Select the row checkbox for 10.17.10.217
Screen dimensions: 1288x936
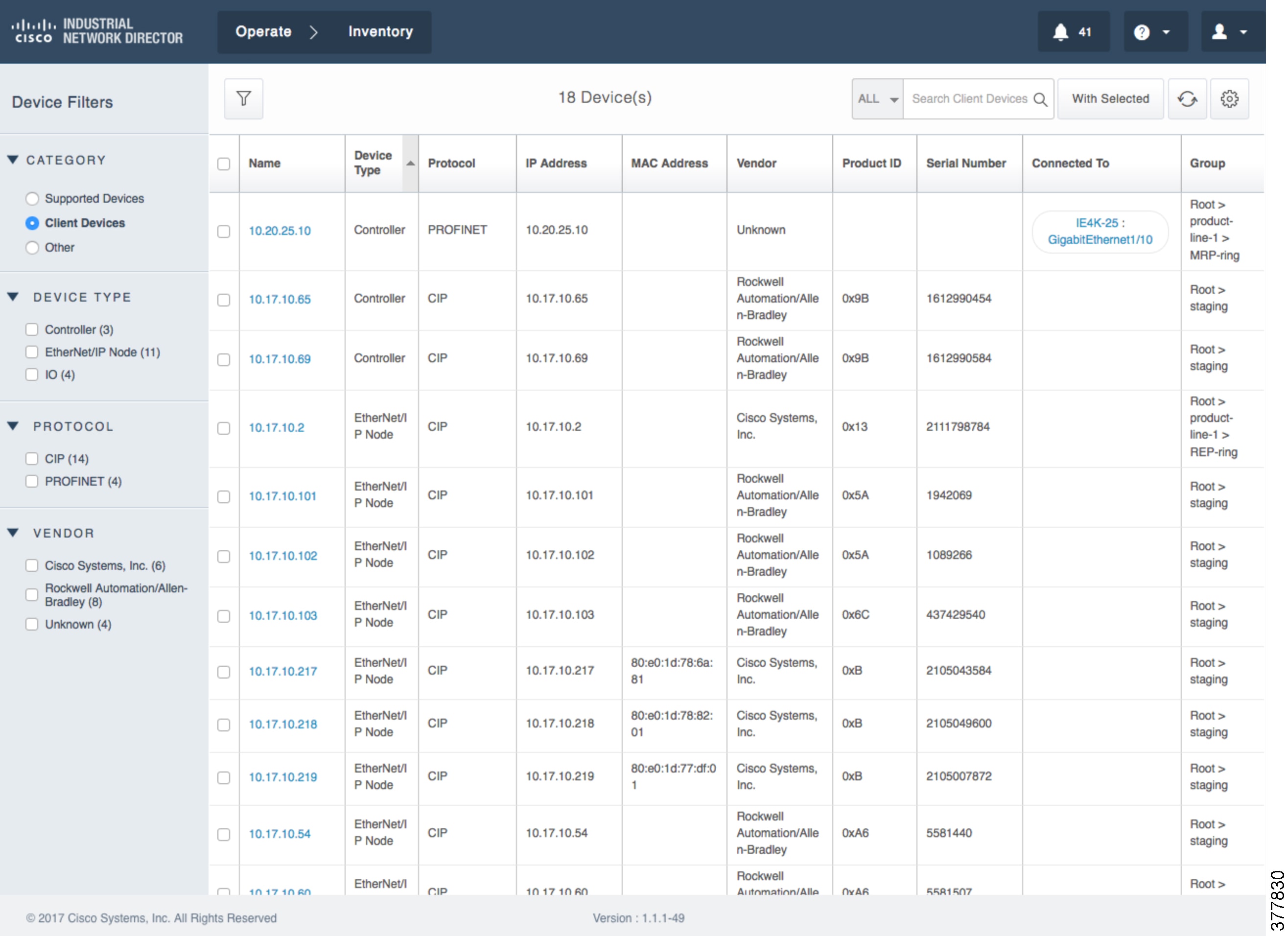point(224,673)
